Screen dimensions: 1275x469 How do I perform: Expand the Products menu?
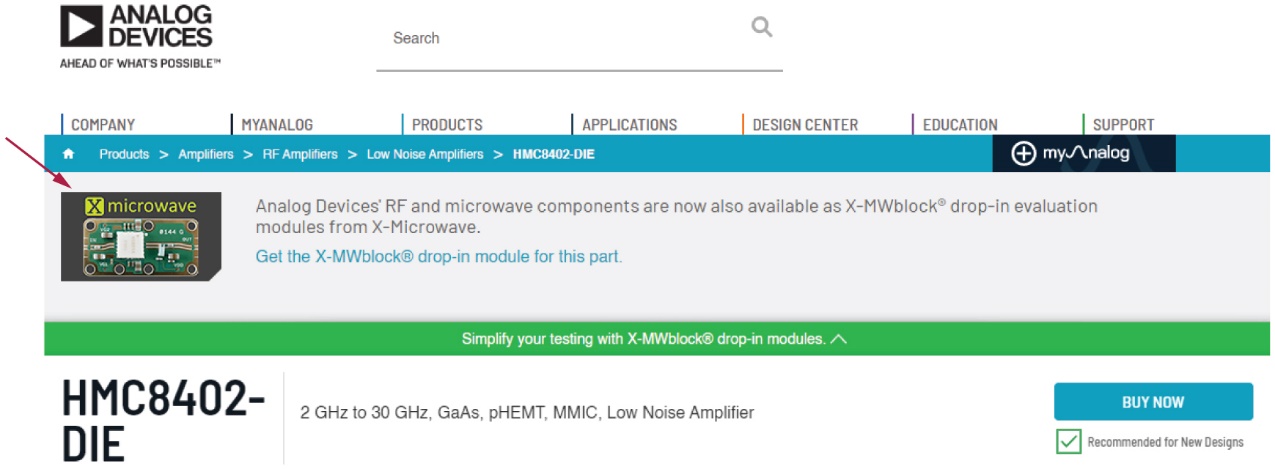(447, 125)
